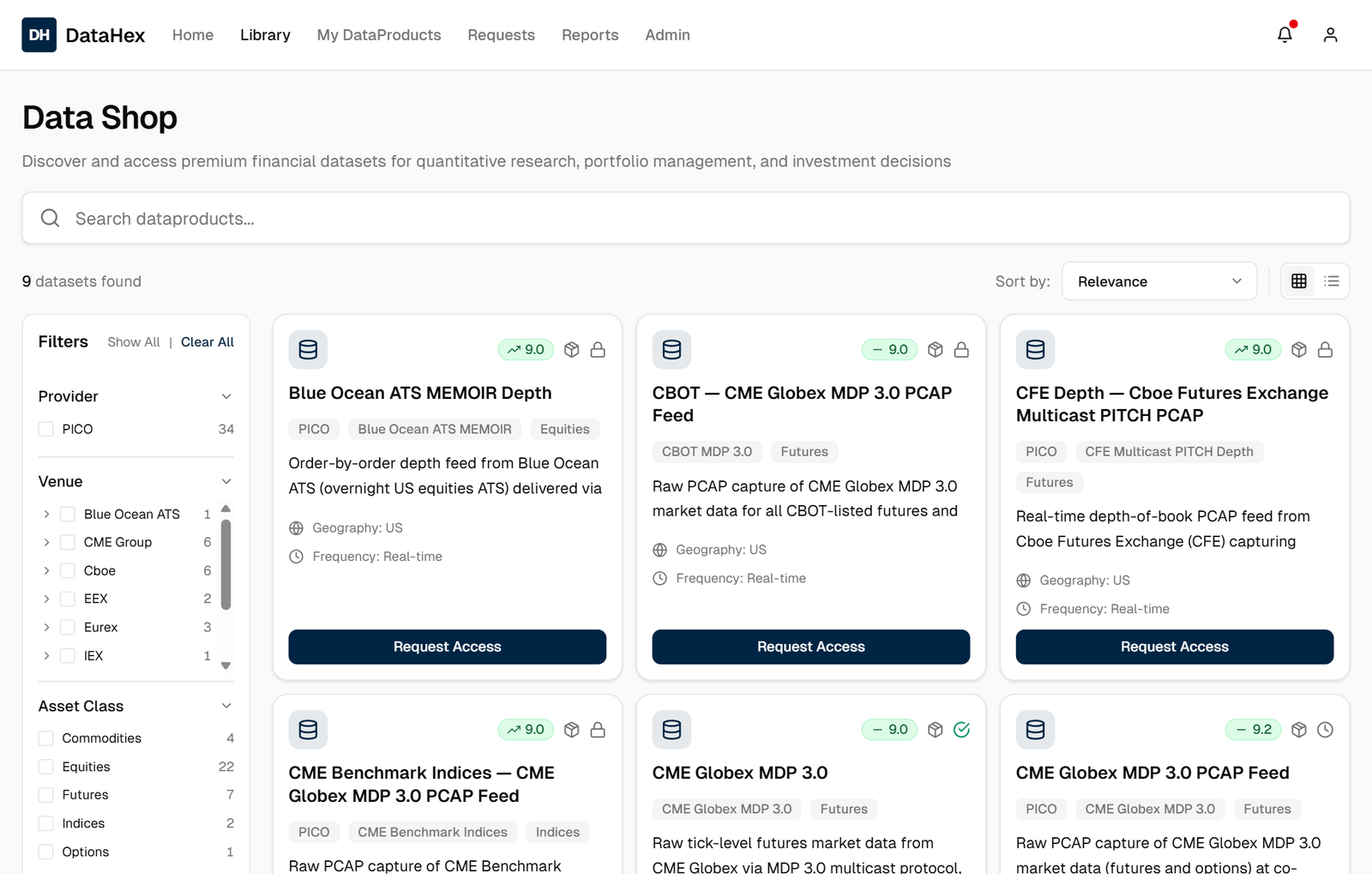Expand the EEX venue tree row

tap(46, 599)
